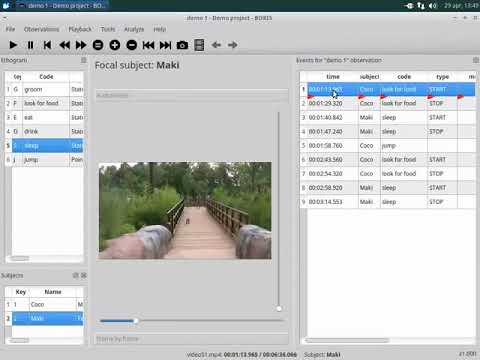Pause the video playback
This screenshot has height=360, width=480.
point(30,45)
